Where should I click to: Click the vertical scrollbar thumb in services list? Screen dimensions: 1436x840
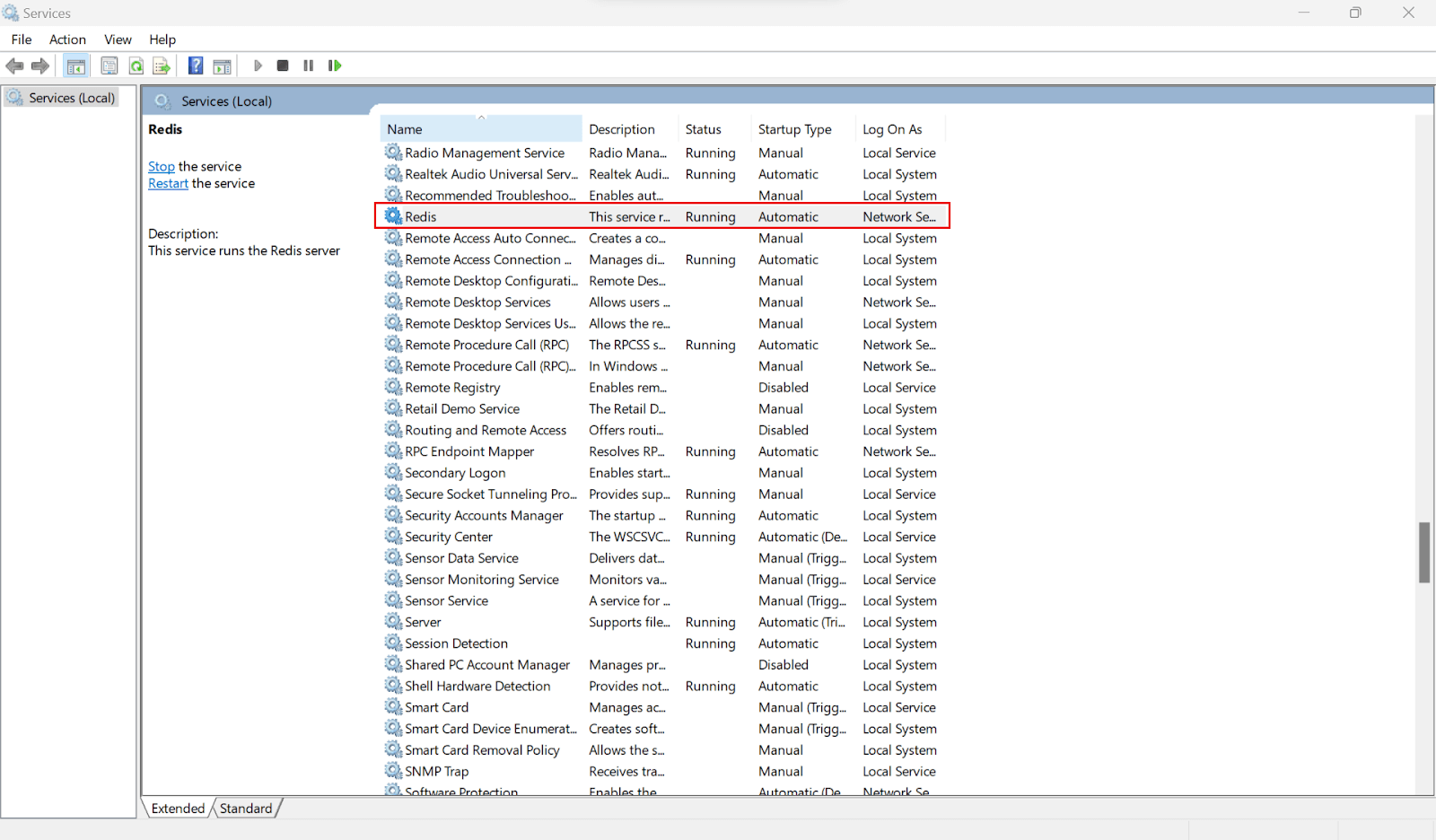pos(1424,552)
